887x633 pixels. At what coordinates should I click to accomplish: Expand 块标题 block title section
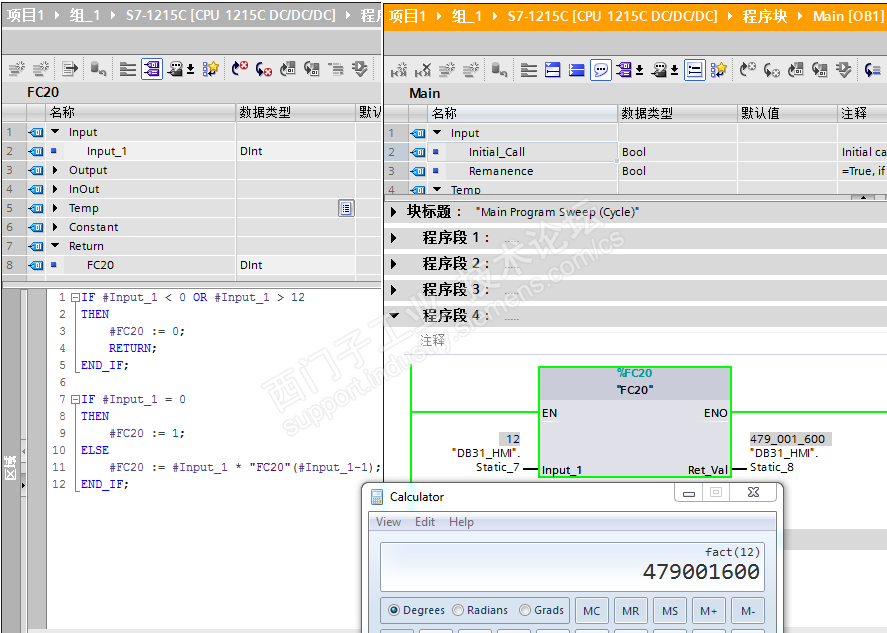394,212
